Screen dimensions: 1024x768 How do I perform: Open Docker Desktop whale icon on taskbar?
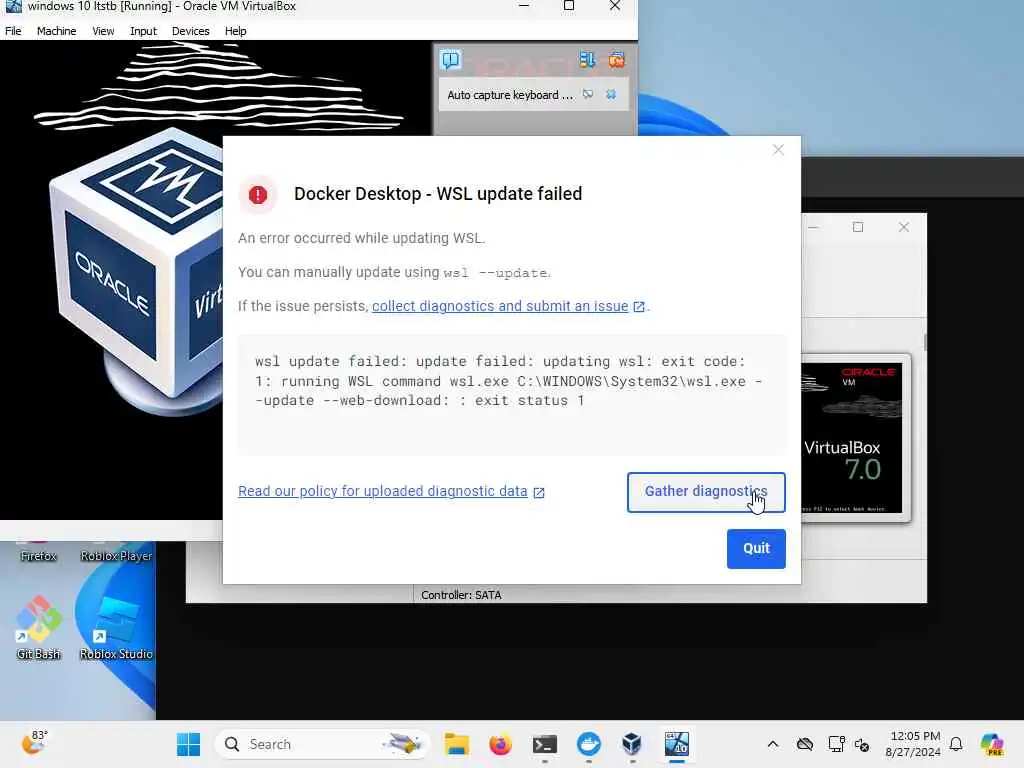click(x=588, y=744)
